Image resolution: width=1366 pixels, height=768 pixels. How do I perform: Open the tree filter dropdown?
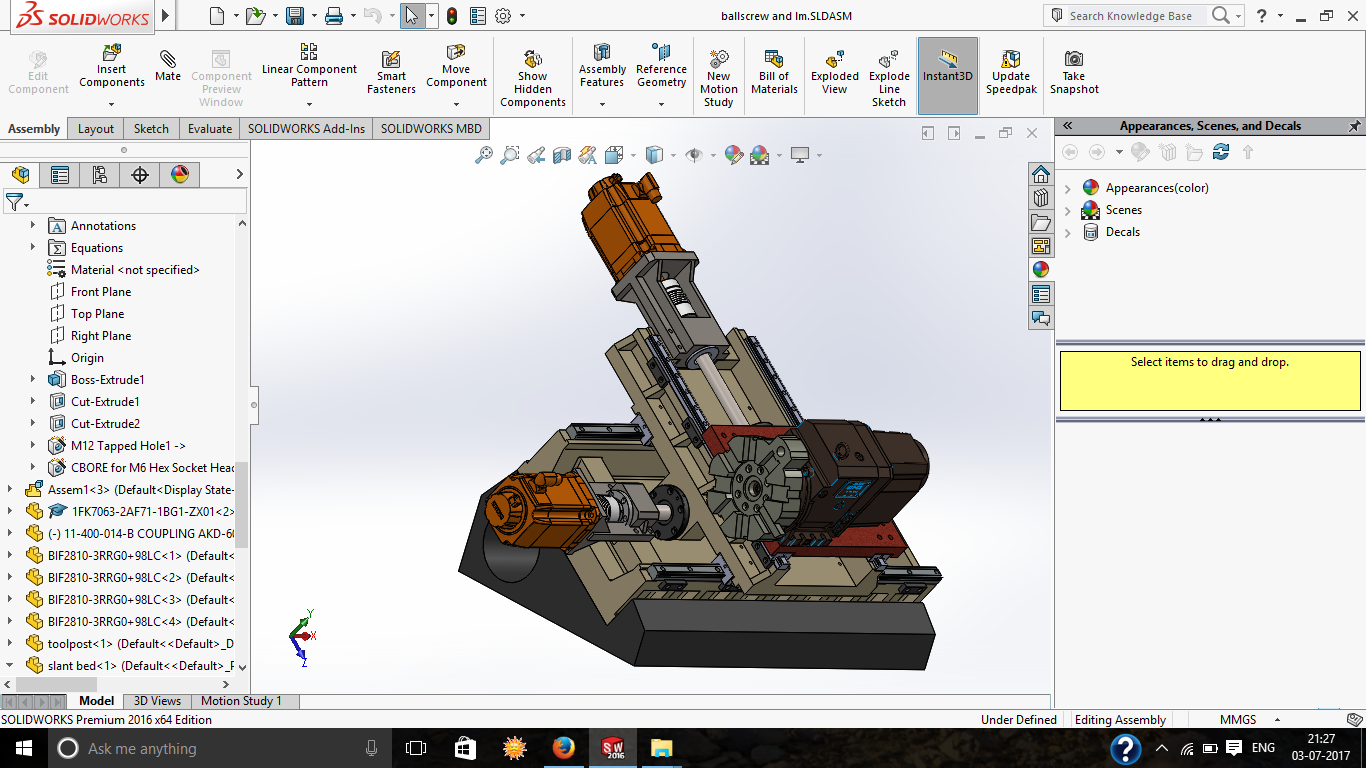tap(18, 202)
